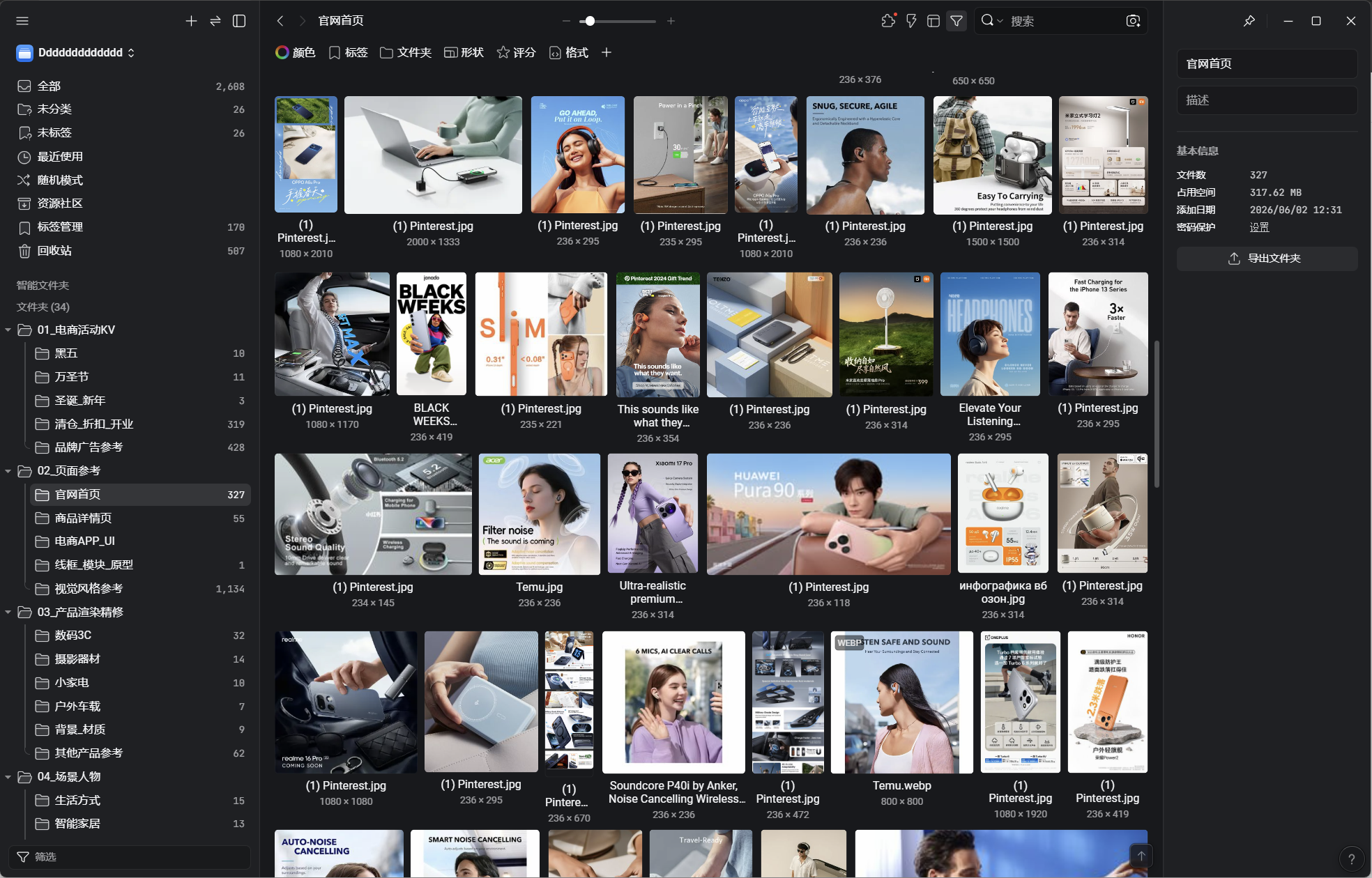Click the vertical scrollbar in image grid
The height and width of the screenshot is (878, 1372).
click(x=1156, y=415)
